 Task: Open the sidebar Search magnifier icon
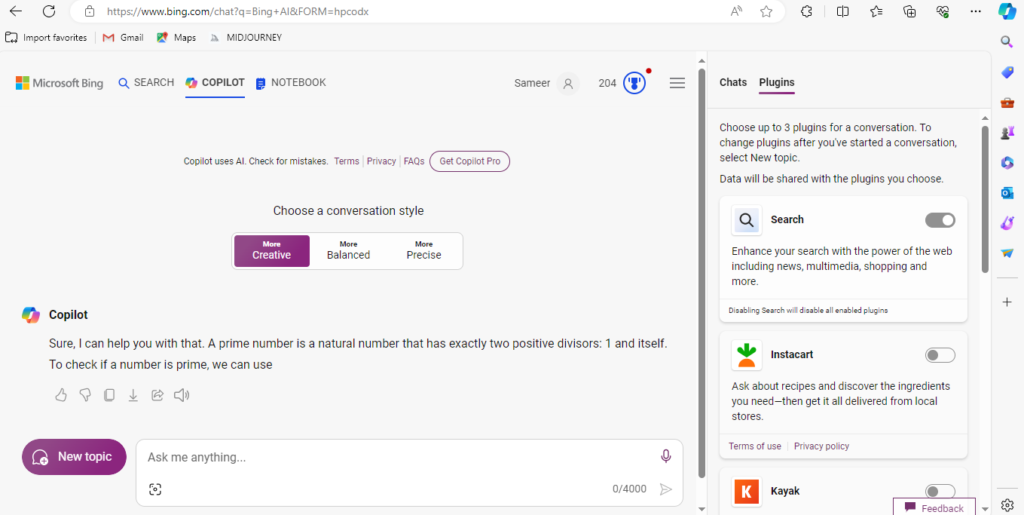1007,42
